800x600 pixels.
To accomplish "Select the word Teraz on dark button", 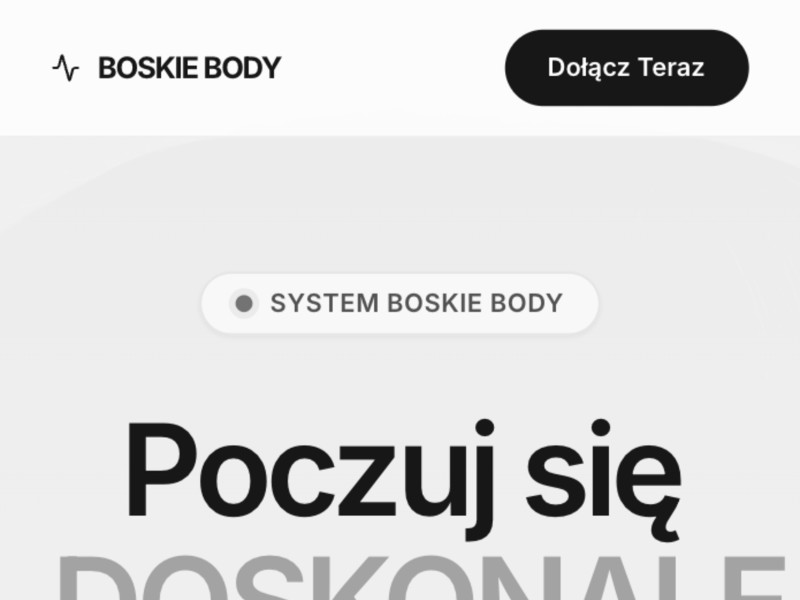I will coord(671,68).
